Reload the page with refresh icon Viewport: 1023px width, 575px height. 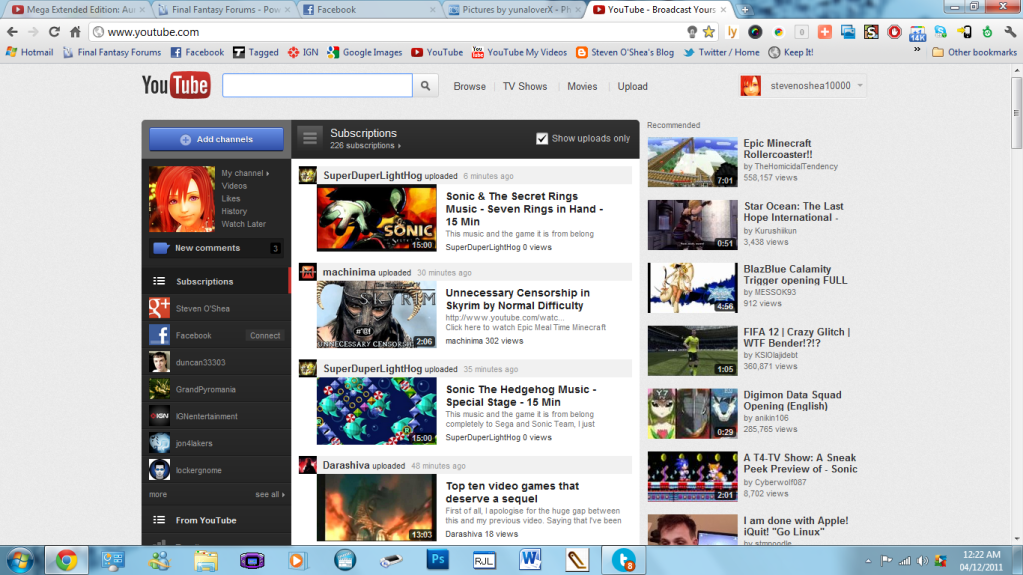54,31
